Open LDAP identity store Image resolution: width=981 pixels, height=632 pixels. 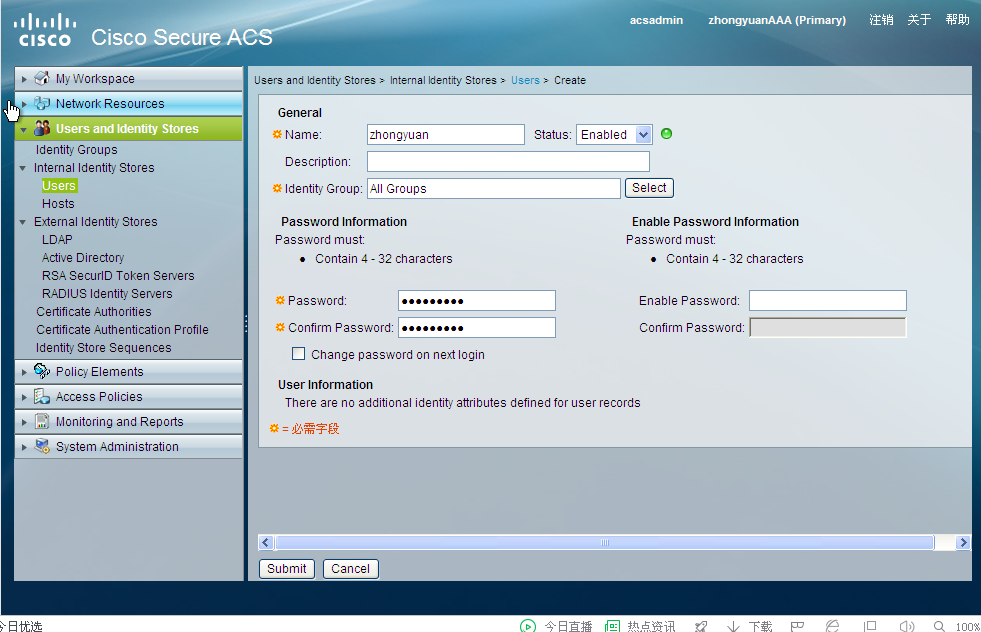[x=57, y=240]
